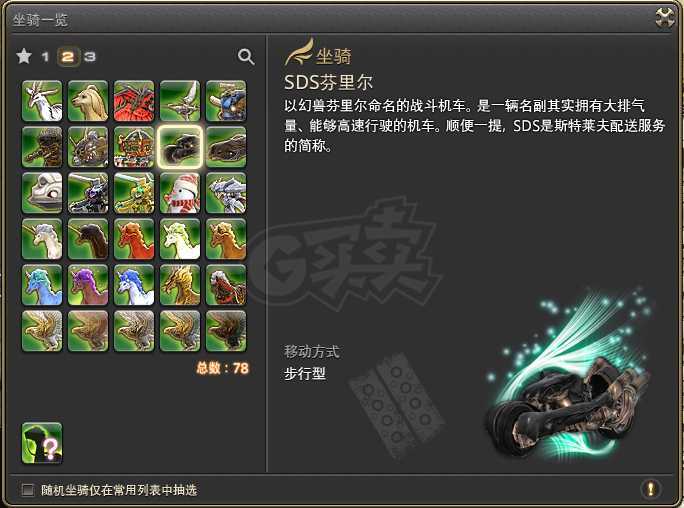Click the random mount question-mark icon
684x508 pixels.
[42, 443]
